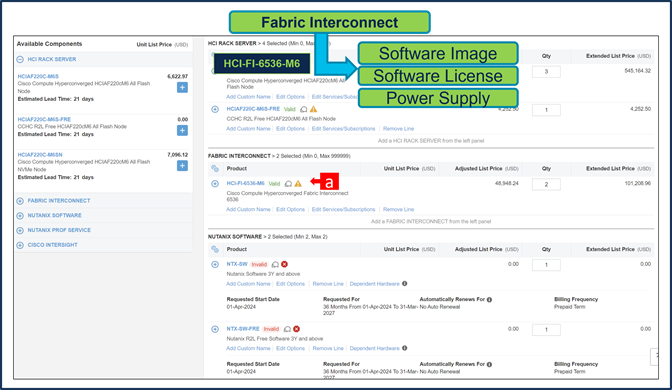Click the 48,948.24 adjusted list price
The width and height of the screenshot is (672, 390).
[x=507, y=183]
